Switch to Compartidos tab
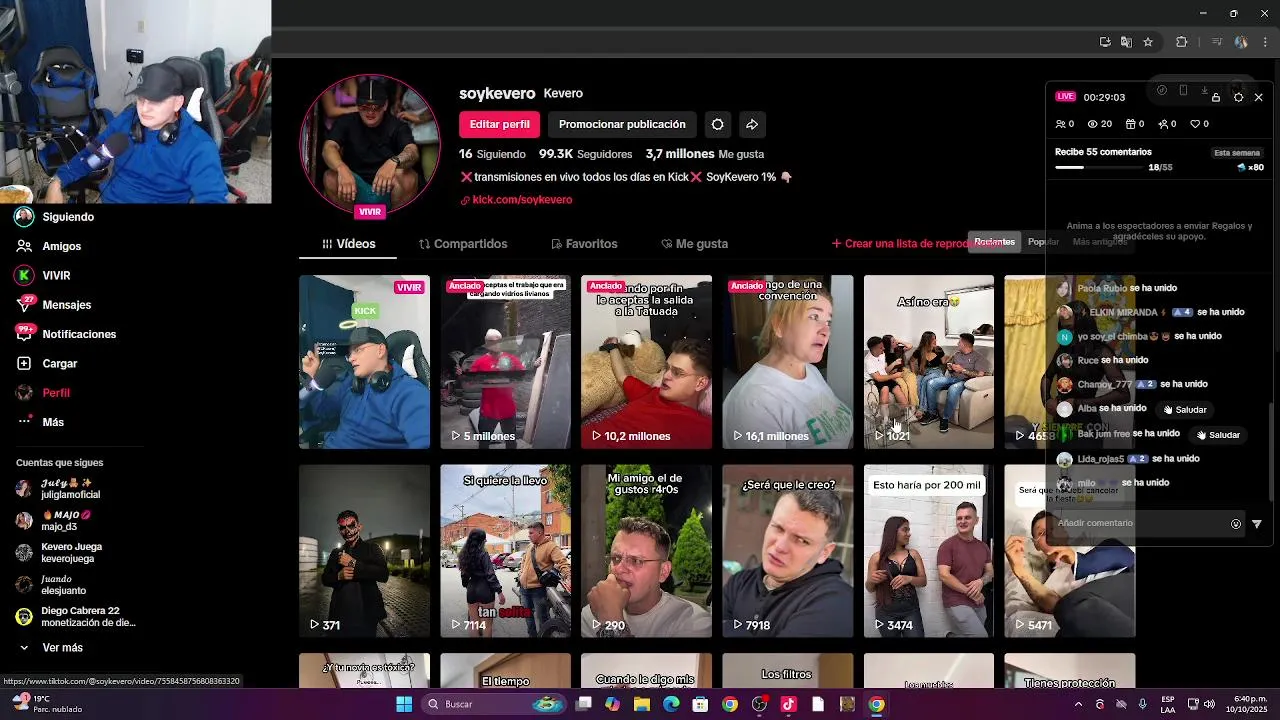The height and width of the screenshot is (720, 1280). pos(463,244)
